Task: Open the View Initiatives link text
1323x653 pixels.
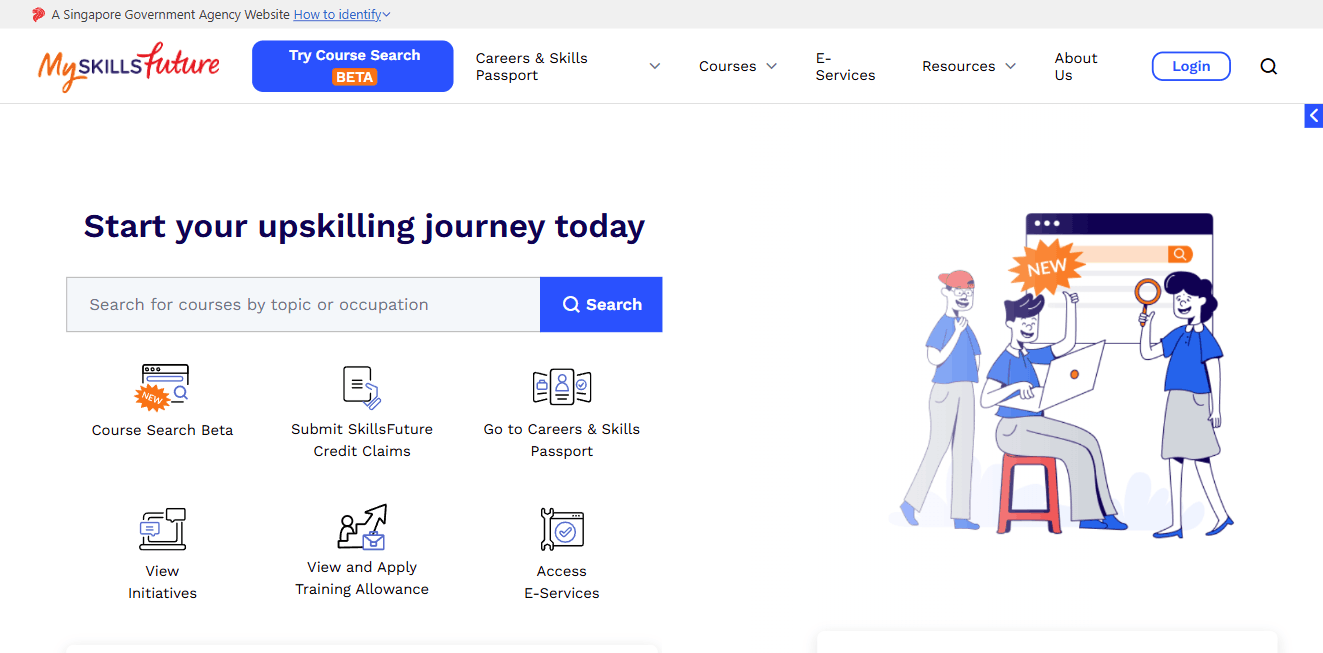Action: (162, 582)
